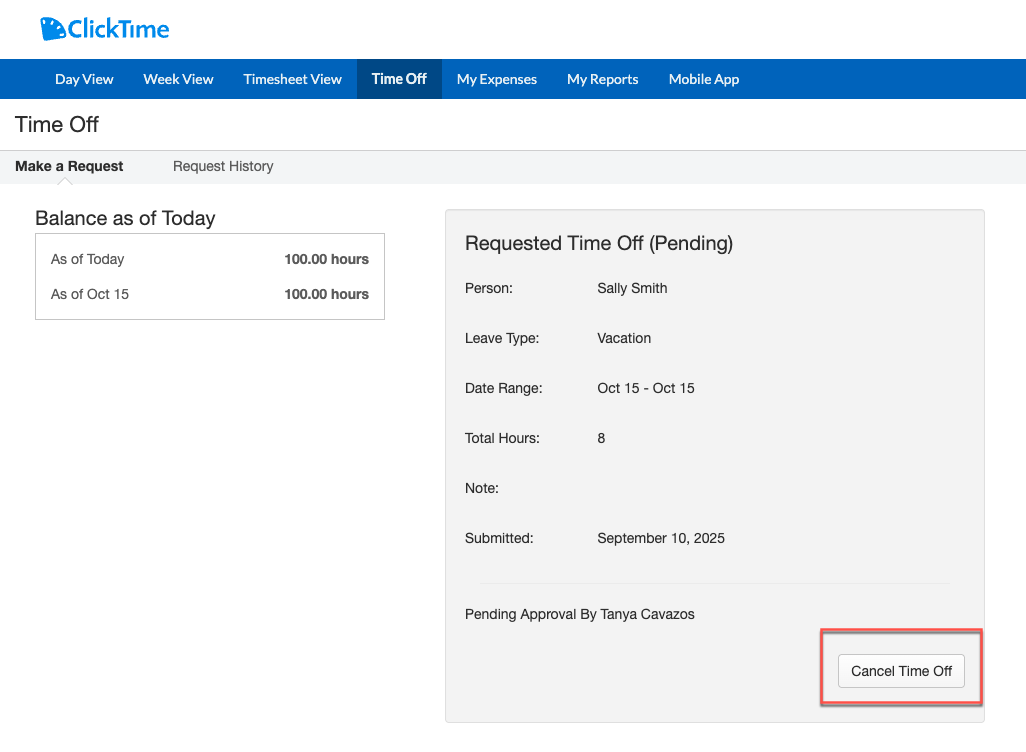Click the 'Time Off' page heading
The image size is (1026, 752).
57,124
